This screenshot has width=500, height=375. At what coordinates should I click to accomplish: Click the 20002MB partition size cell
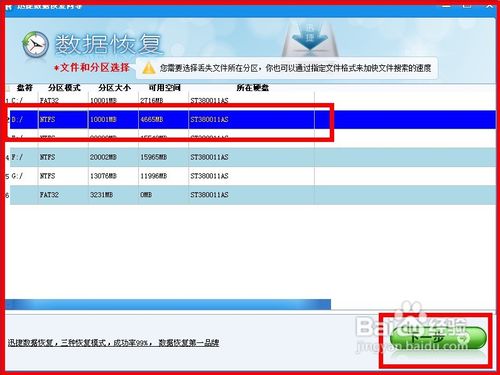pyautogui.click(x=103, y=157)
